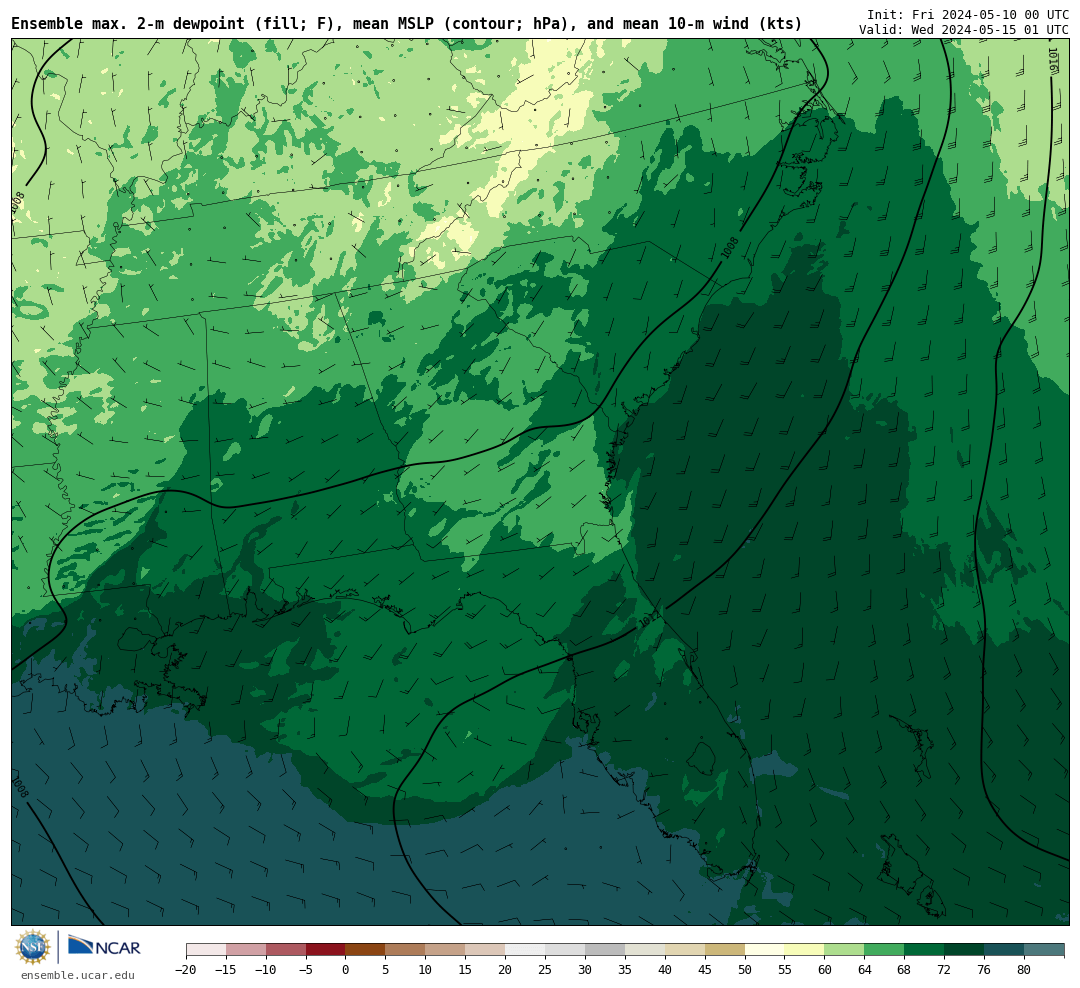
Task: Pick the colorbar swatch between 20 and 25
Action: (525, 950)
